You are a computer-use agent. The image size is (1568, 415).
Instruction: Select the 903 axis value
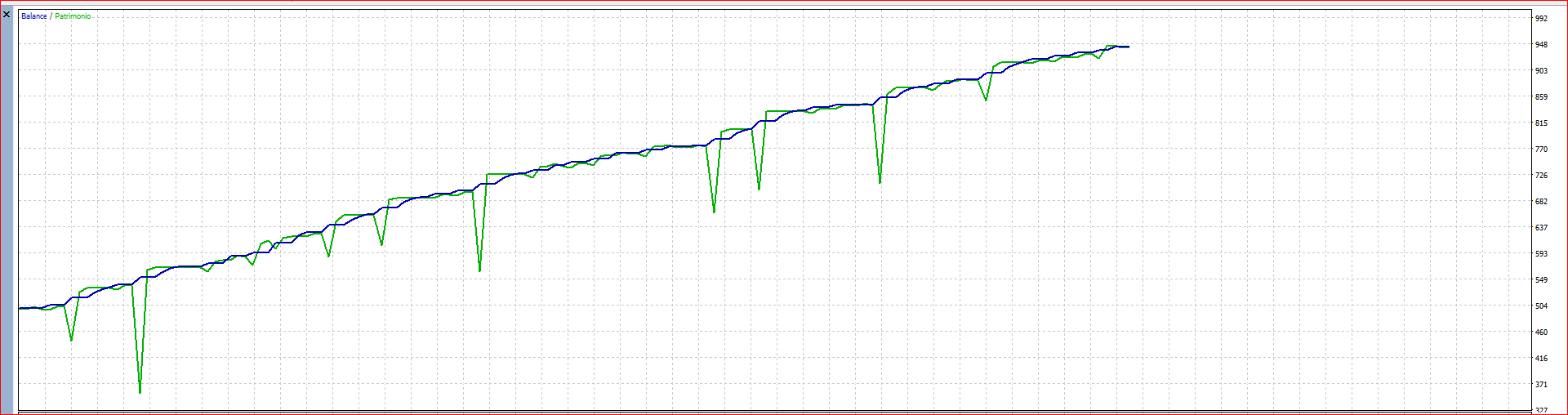[x=1541, y=71]
